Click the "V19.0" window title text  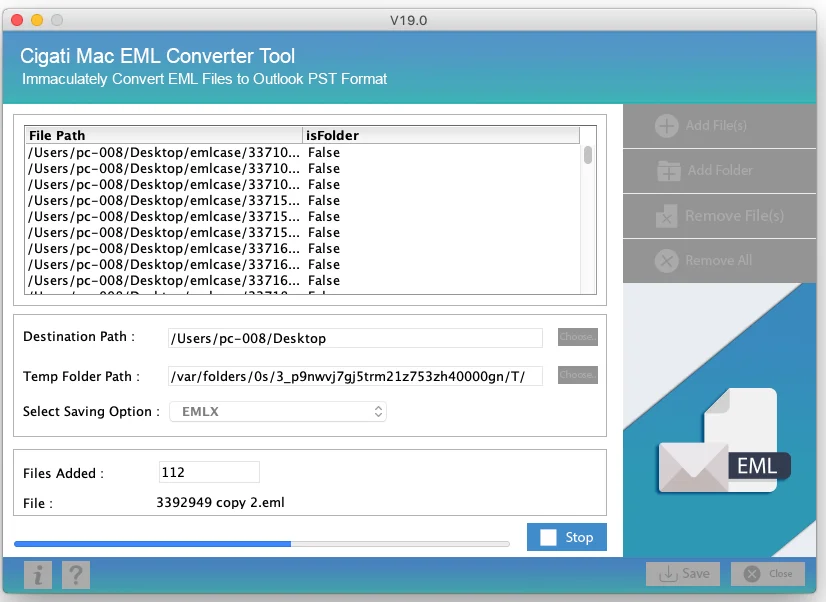pyautogui.click(x=408, y=21)
